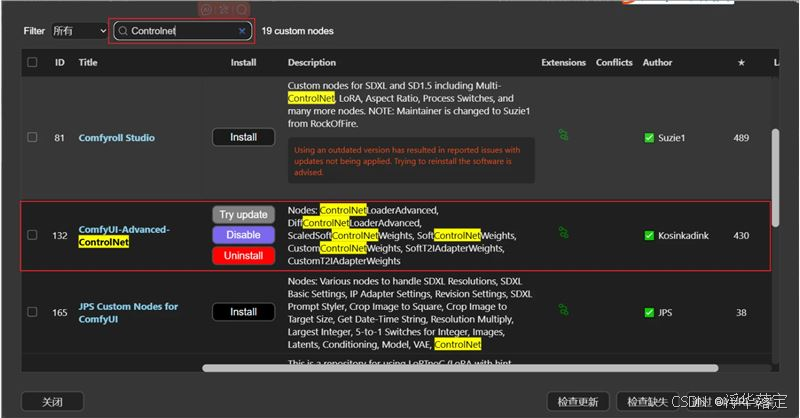Open the JPS Custom Nodes for ComfyUI link
Image resolution: width=800 pixels, height=418 pixels.
coord(128,312)
